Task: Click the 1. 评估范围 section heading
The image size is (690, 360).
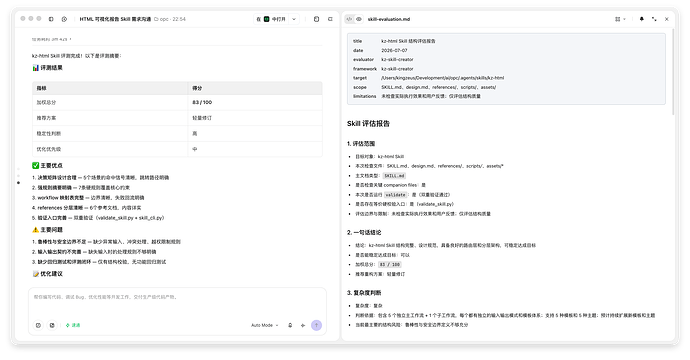Action: click(361, 143)
